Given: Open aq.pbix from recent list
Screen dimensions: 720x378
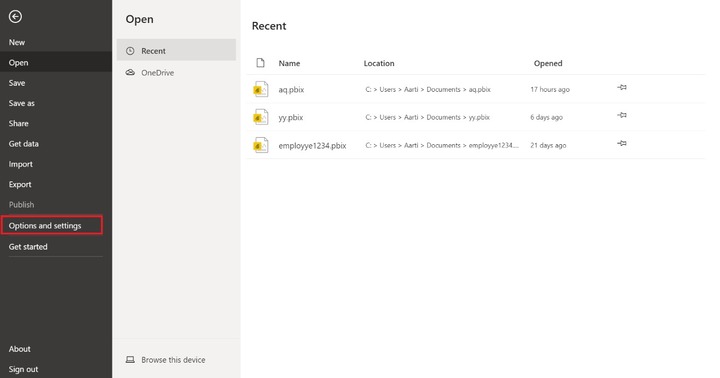Looking at the screenshot, I should tap(291, 90).
